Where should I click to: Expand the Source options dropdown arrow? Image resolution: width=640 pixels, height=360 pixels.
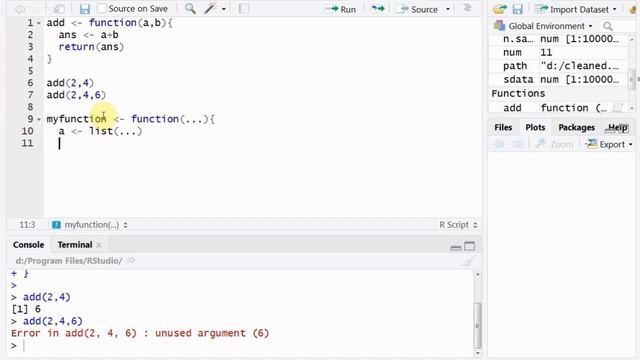(448, 9)
